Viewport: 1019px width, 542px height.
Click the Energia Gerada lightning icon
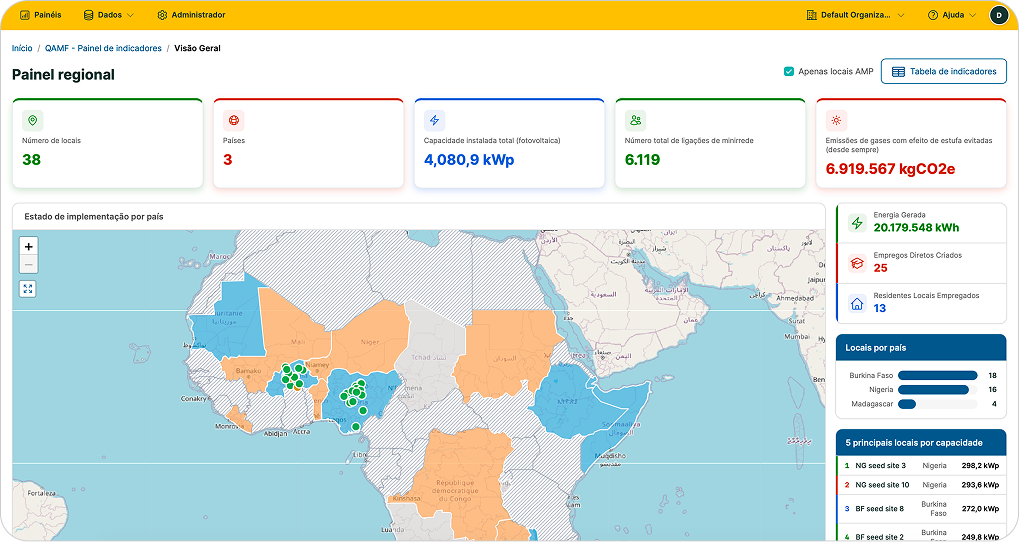tap(857, 223)
